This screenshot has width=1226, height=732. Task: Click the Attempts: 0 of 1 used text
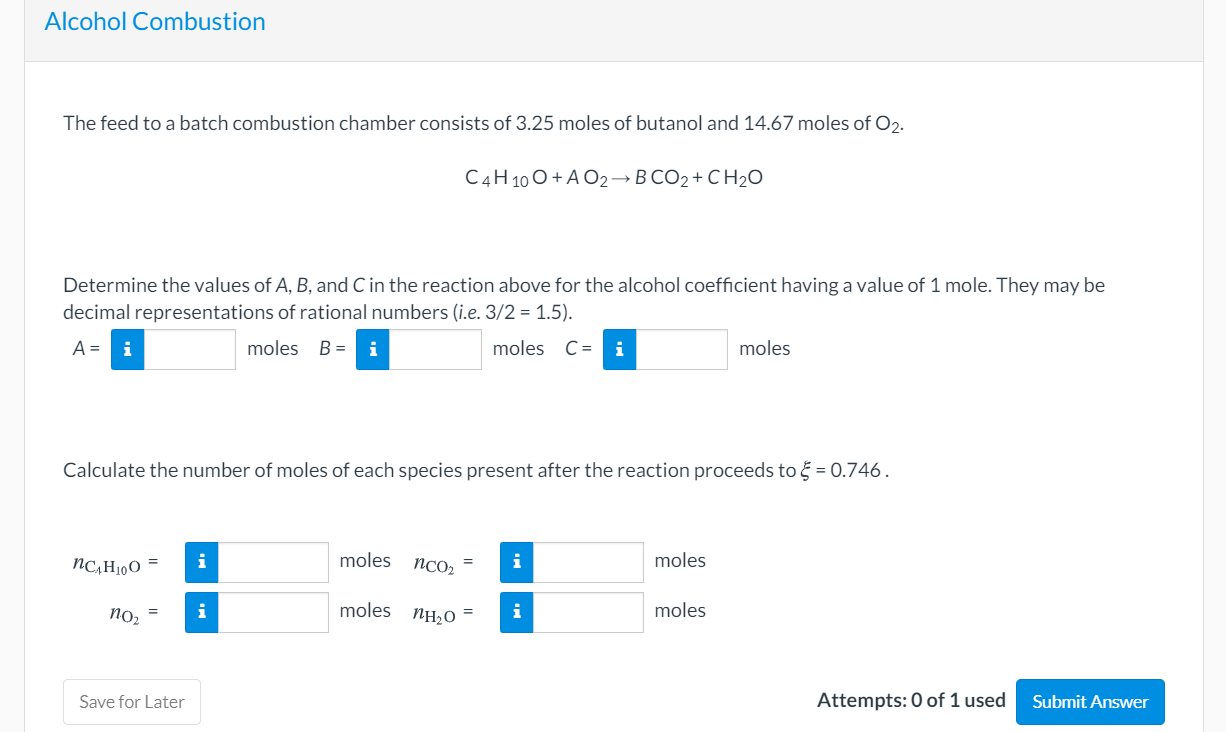(x=911, y=700)
